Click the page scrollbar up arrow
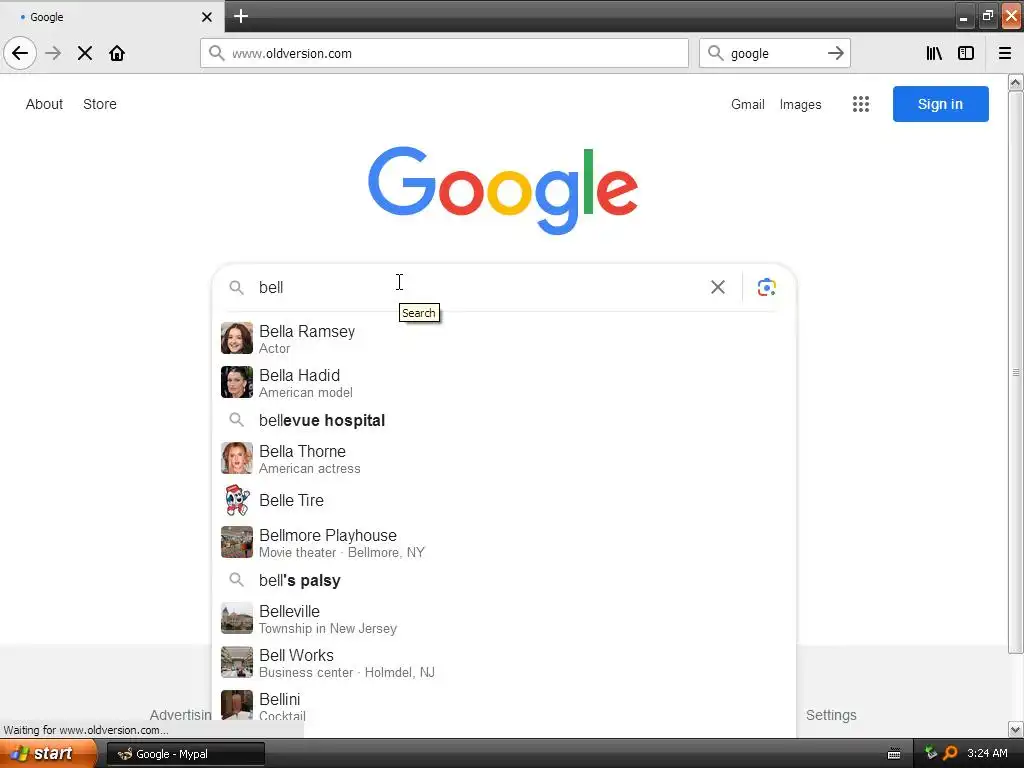 (1016, 82)
